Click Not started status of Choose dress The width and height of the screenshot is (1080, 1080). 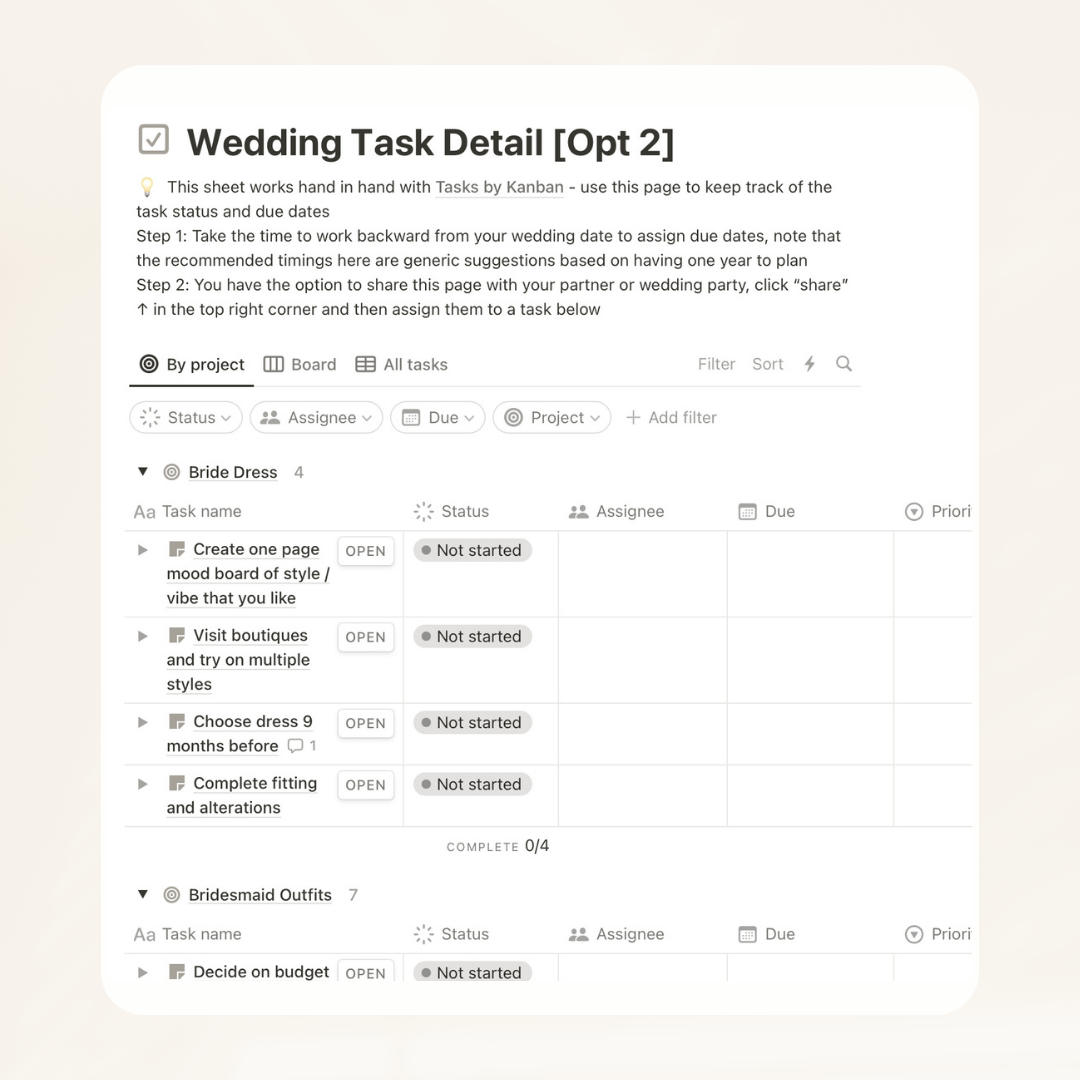pos(472,723)
